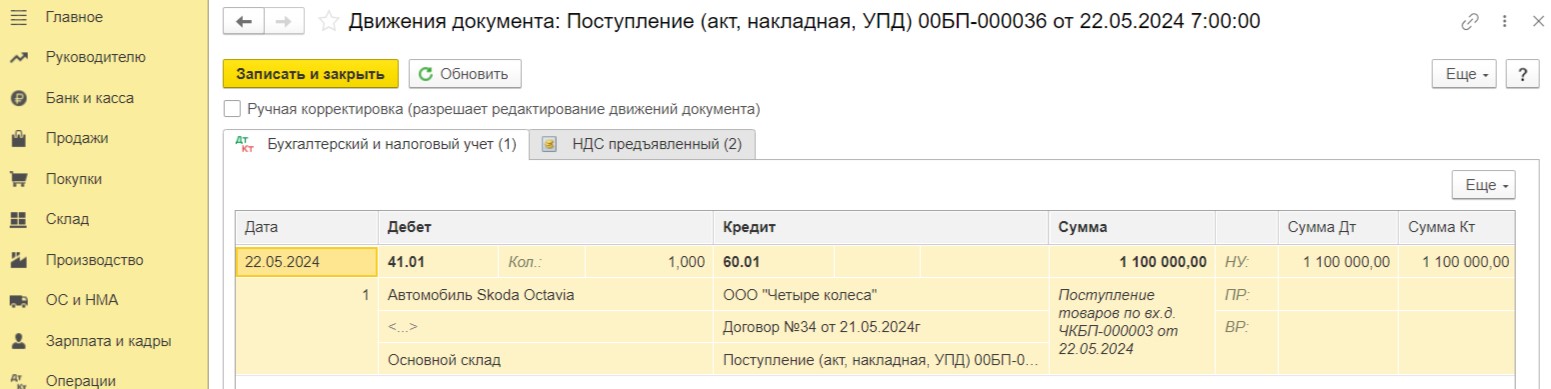
Task: Expand the top Еще dropdown button
Action: pos(1465,74)
